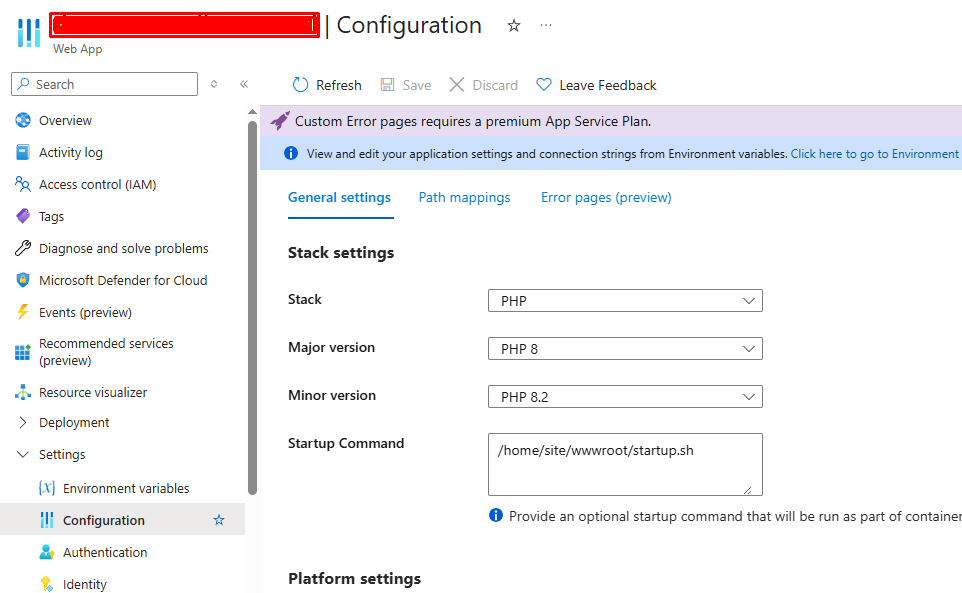Click the Save floppy disk icon
Screen dimensions: 962x593
click(387, 85)
